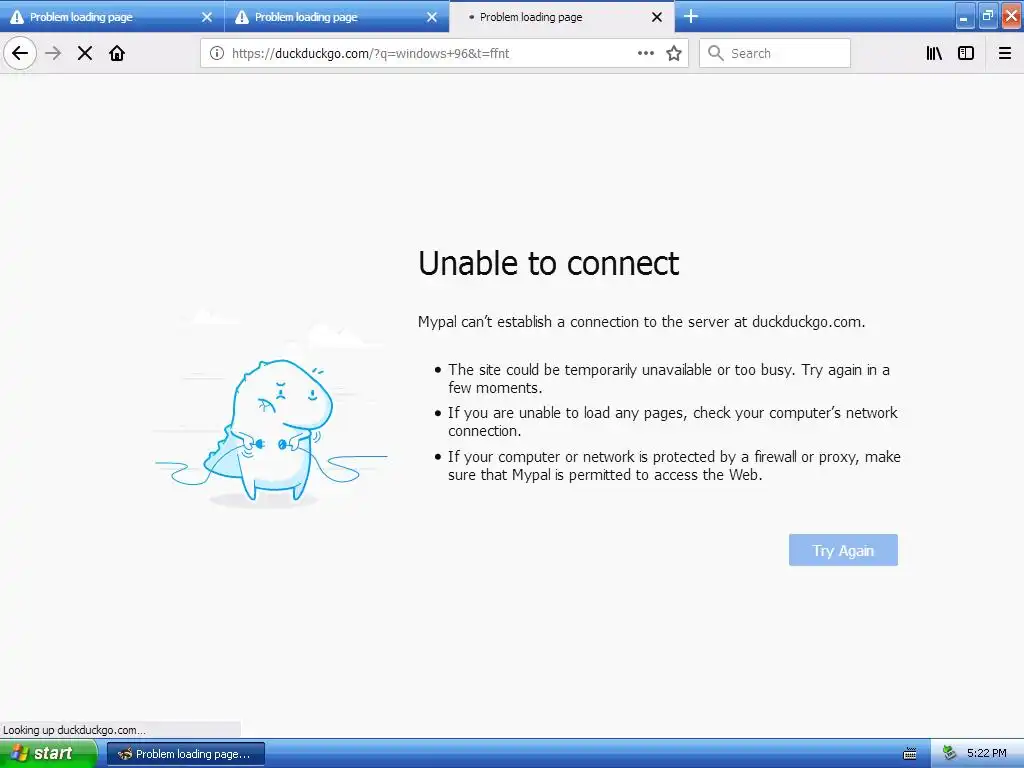
Task: Click the 5:22 PM clock
Action: [987, 753]
